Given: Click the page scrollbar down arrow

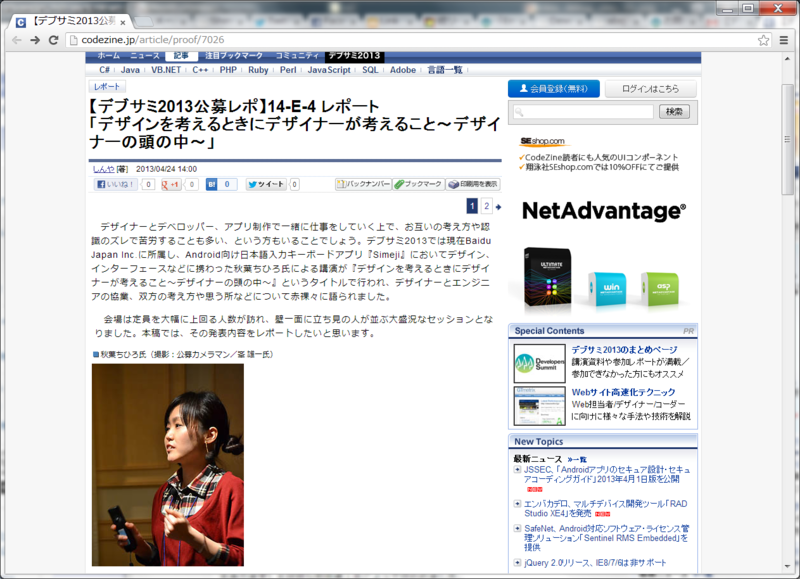Looking at the screenshot, I should (787, 567).
